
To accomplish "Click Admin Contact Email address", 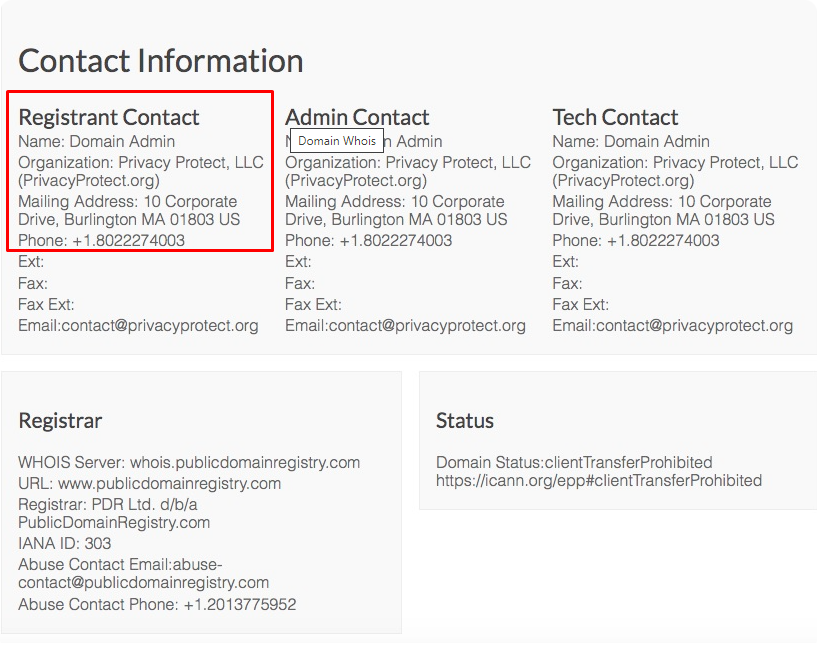I will (x=405, y=326).
